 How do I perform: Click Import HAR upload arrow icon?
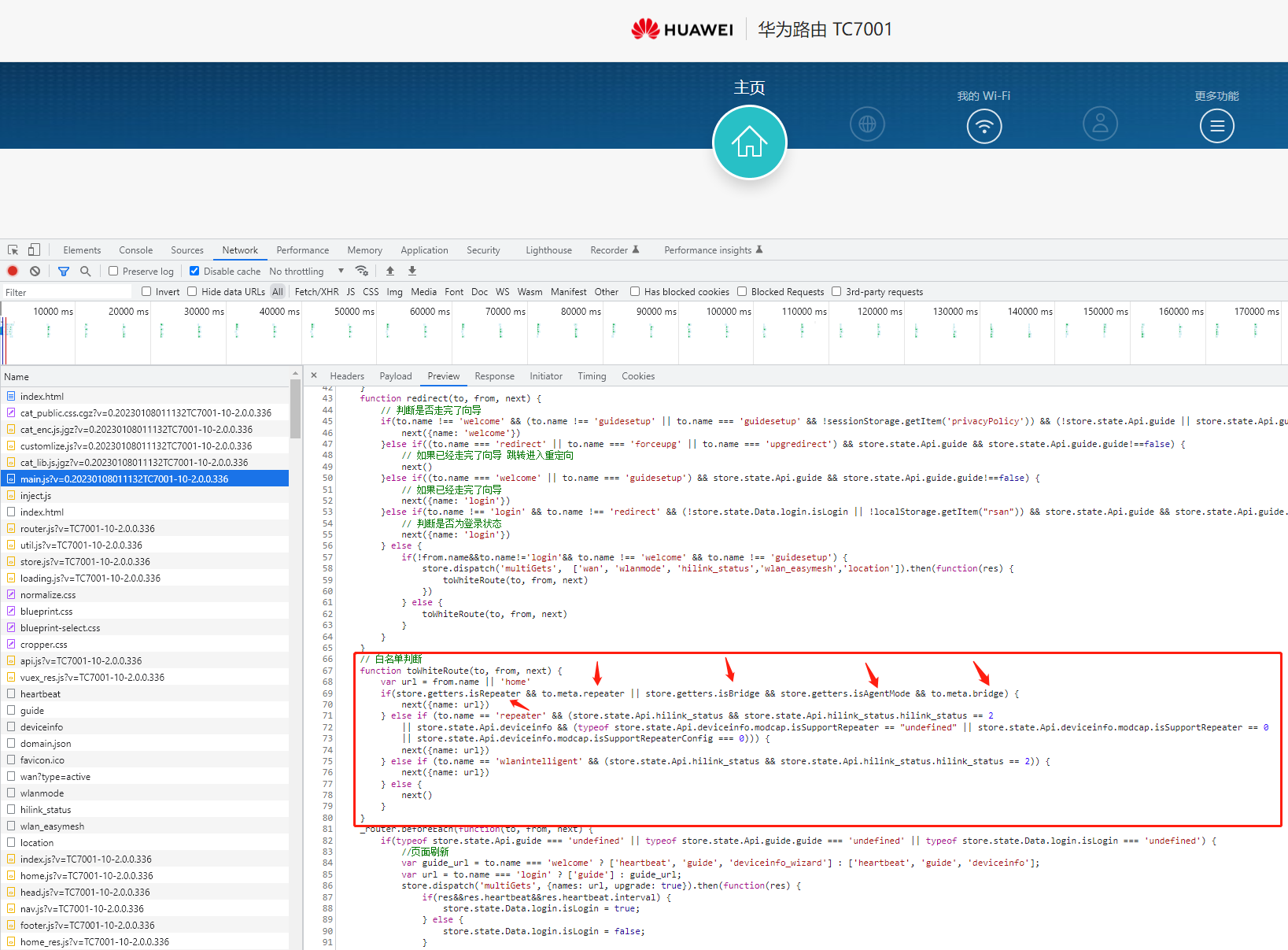click(390, 271)
